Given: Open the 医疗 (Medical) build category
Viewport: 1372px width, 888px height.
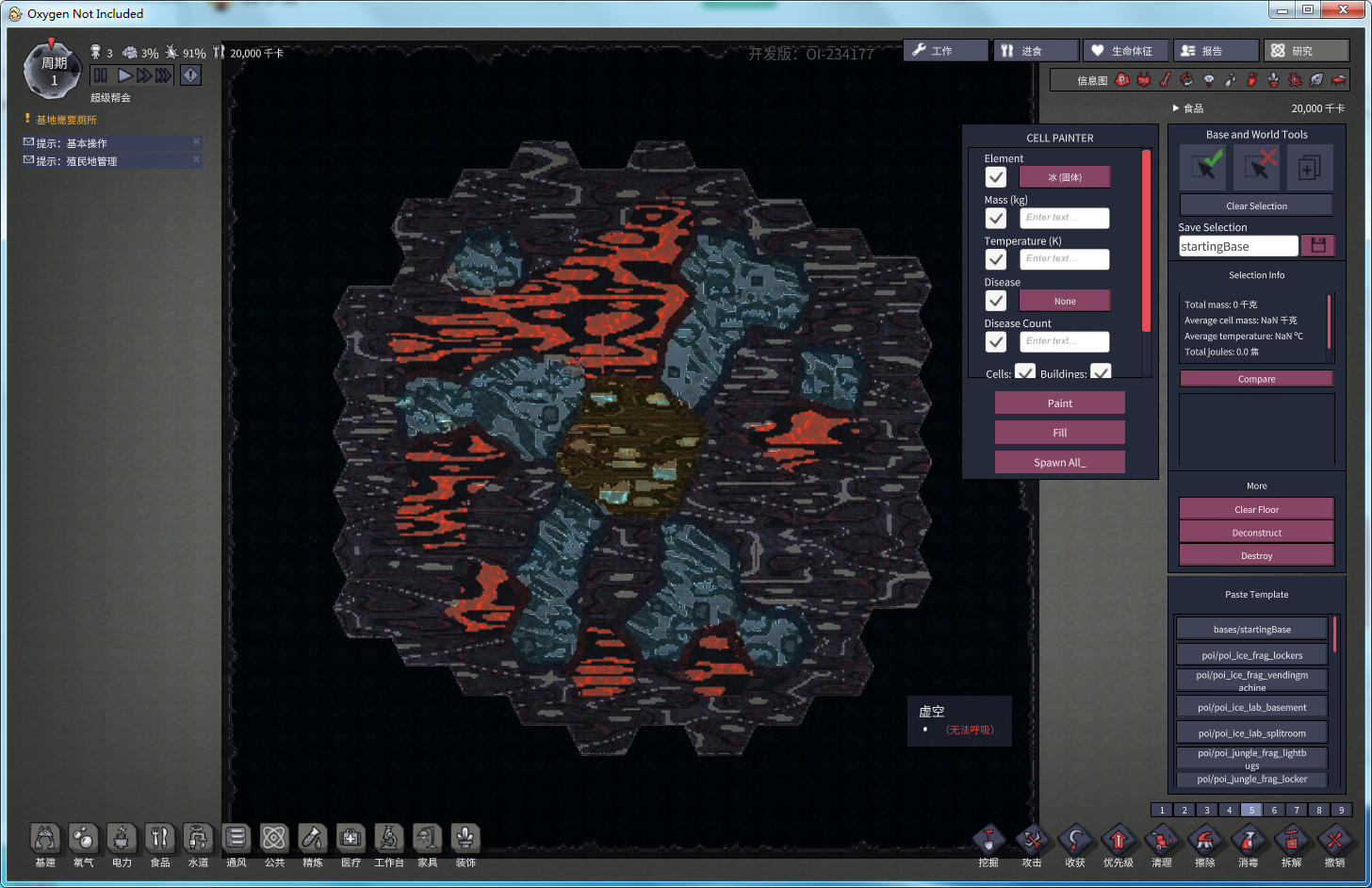Looking at the screenshot, I should (351, 838).
